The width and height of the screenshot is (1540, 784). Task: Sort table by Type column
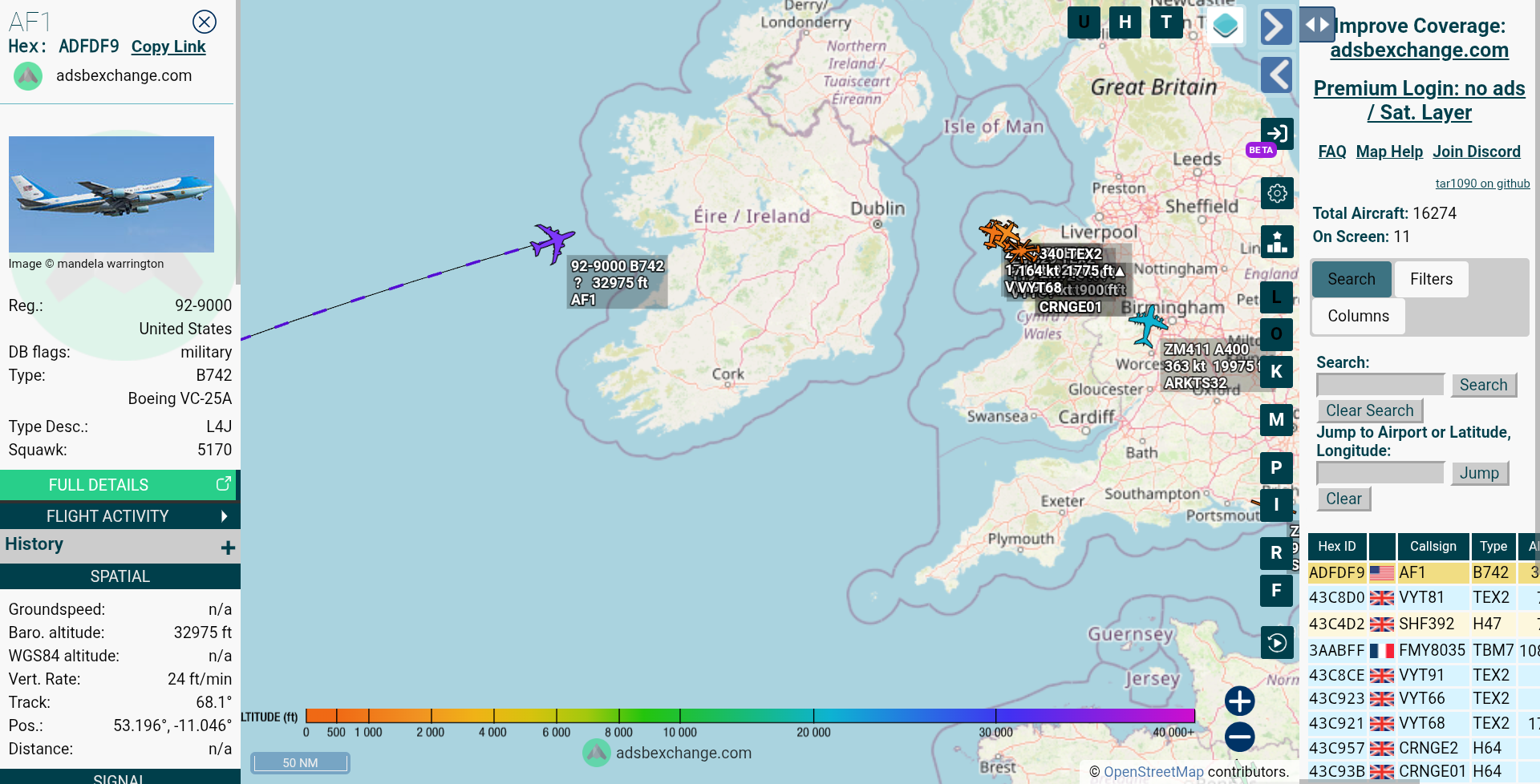pyautogui.click(x=1493, y=546)
